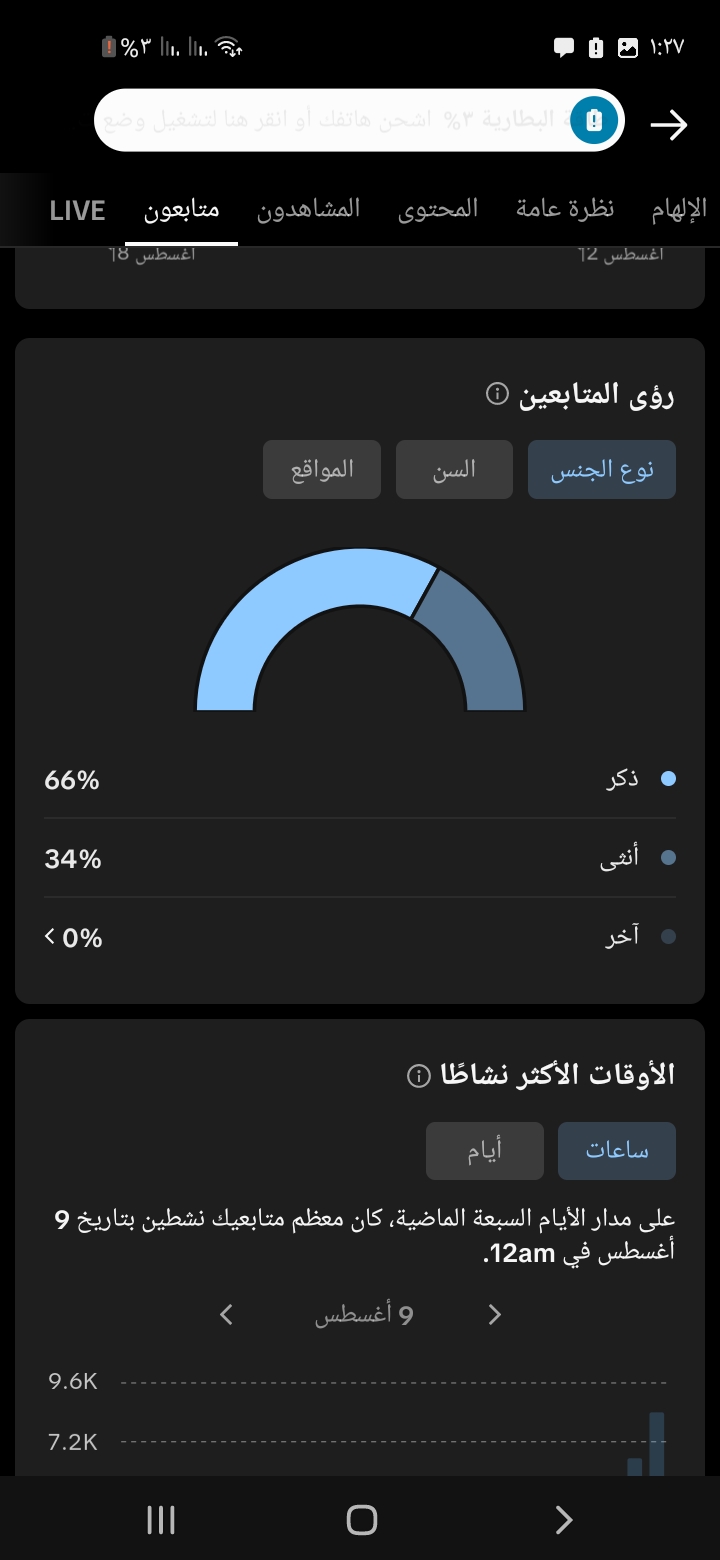
Task: Tap the info icon beside الأوقات الأكثر نشاطًا
Action: coord(419,1076)
